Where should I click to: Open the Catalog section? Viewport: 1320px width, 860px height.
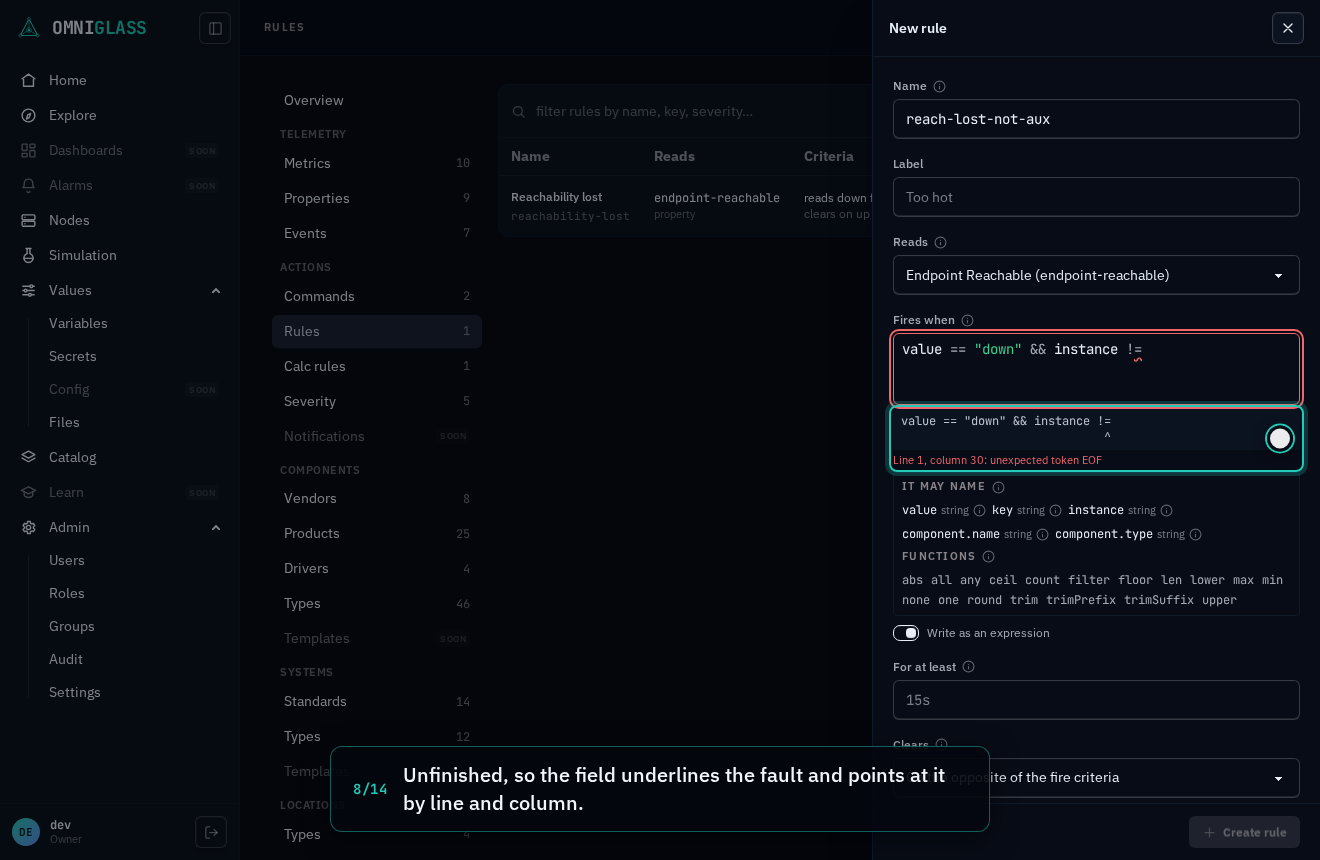tap(73, 457)
